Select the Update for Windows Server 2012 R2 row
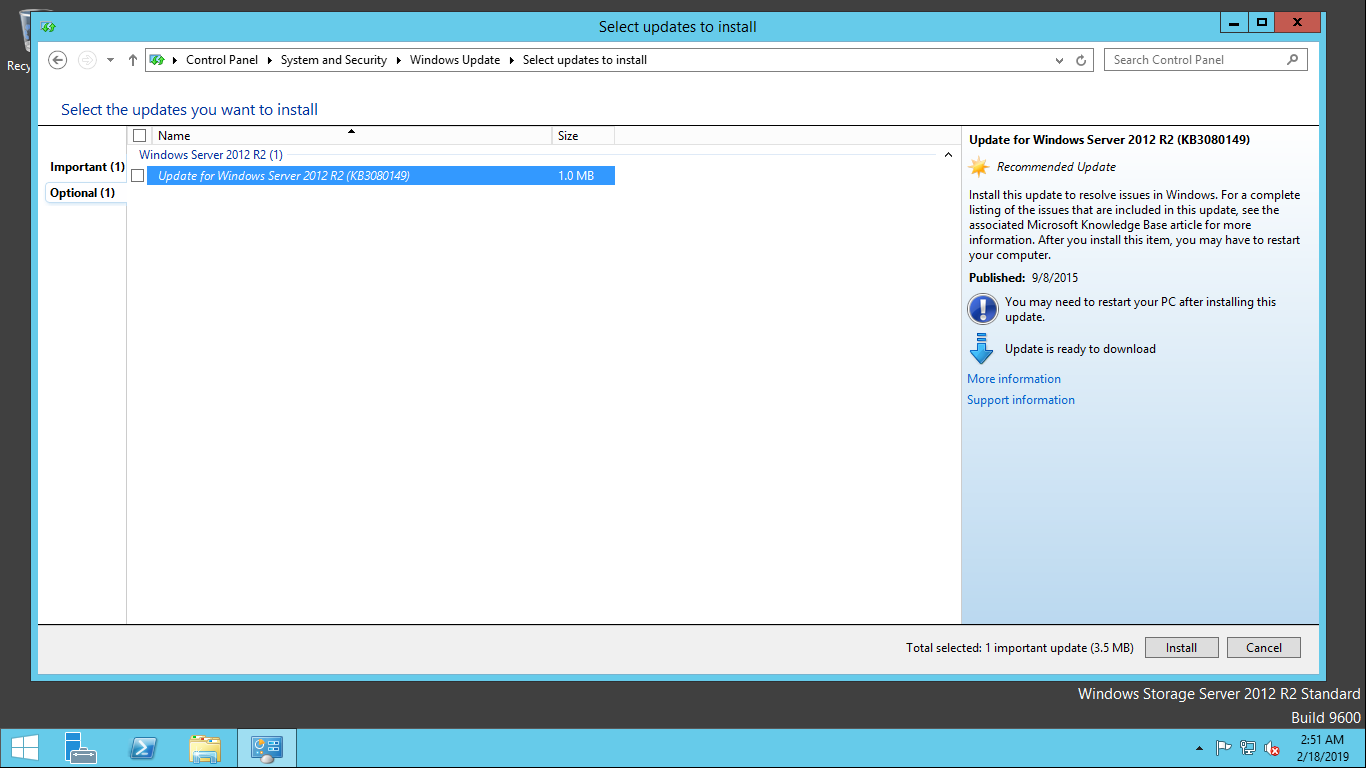Screen dimensions: 1366x768 coord(380,176)
